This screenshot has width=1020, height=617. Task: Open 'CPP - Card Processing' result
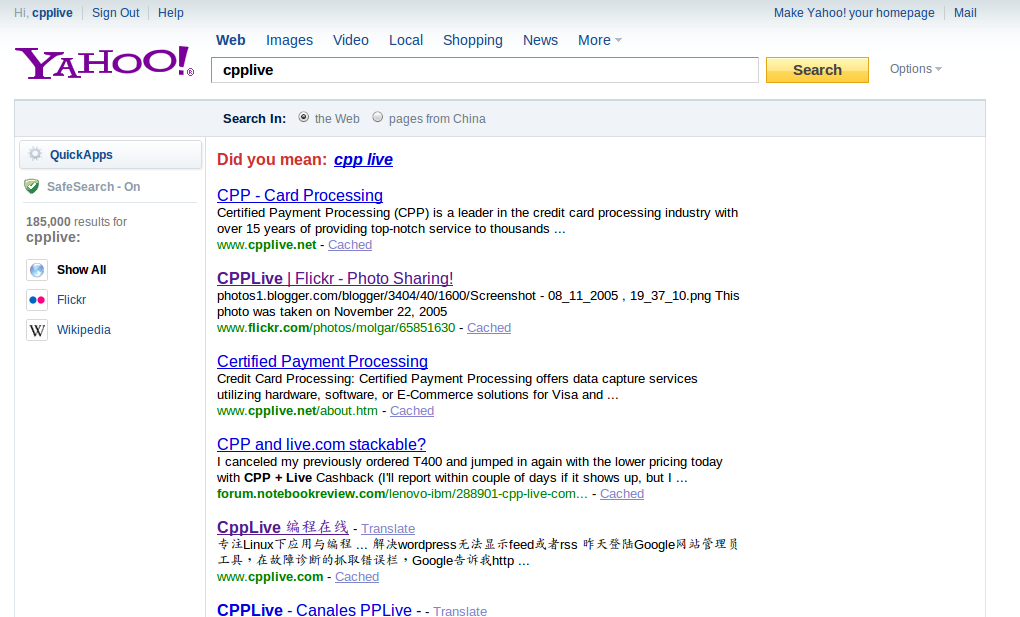pos(300,195)
